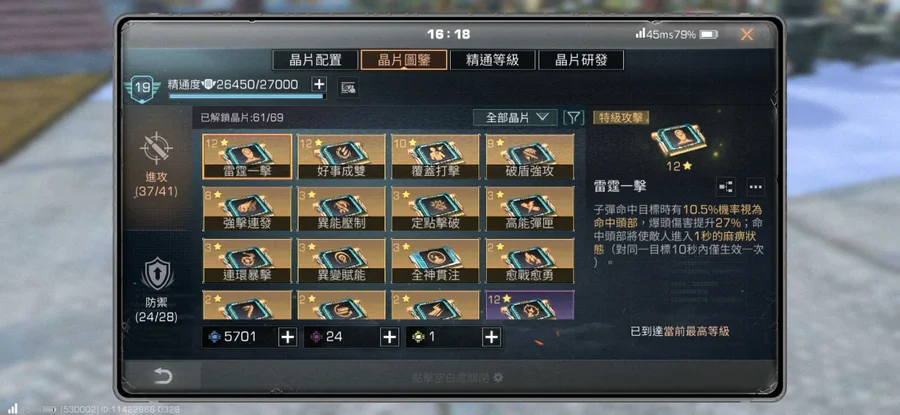This screenshot has height=415, width=900.
Task: Add mastery points with the plus button
Action: click(319, 84)
